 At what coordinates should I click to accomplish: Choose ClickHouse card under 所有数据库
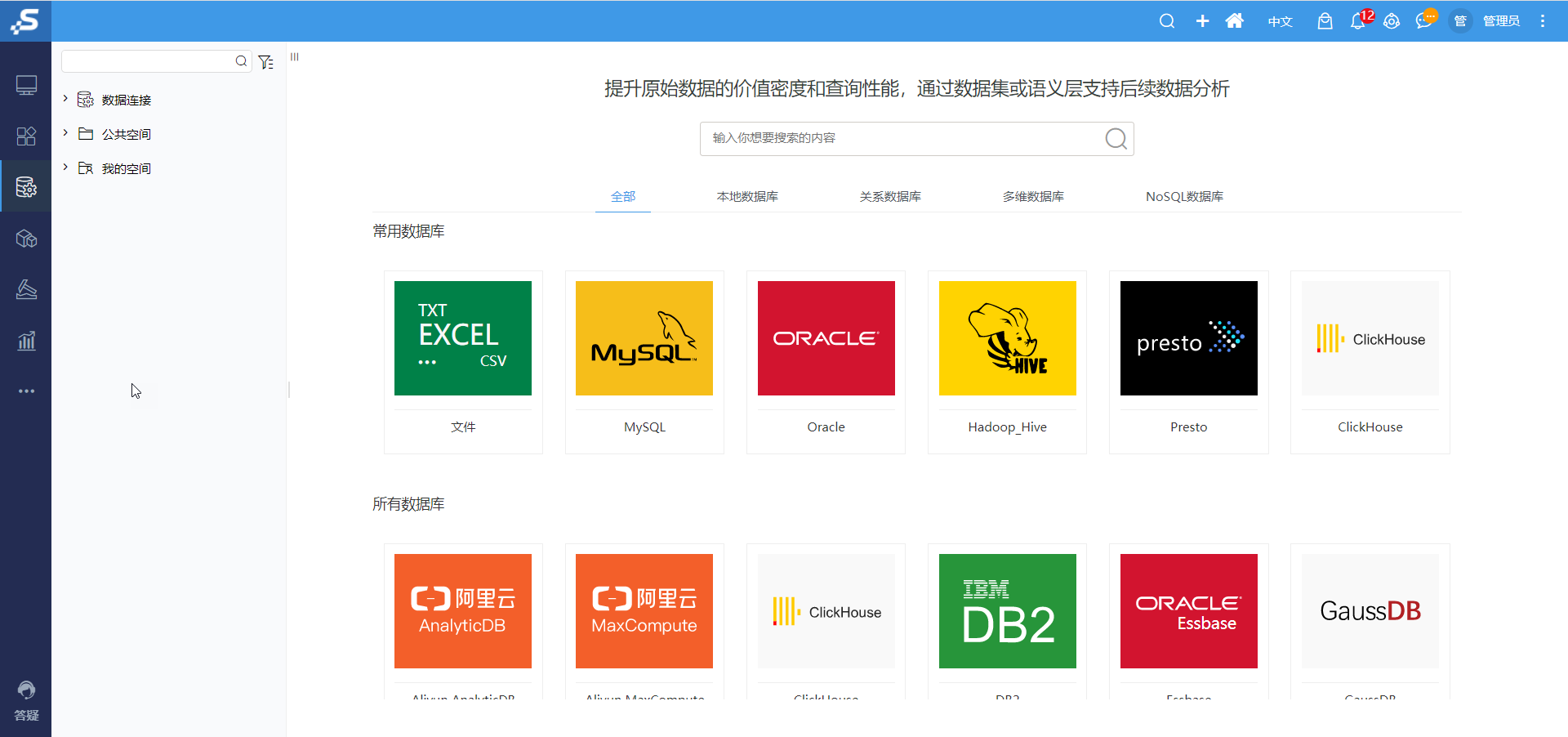tap(826, 621)
